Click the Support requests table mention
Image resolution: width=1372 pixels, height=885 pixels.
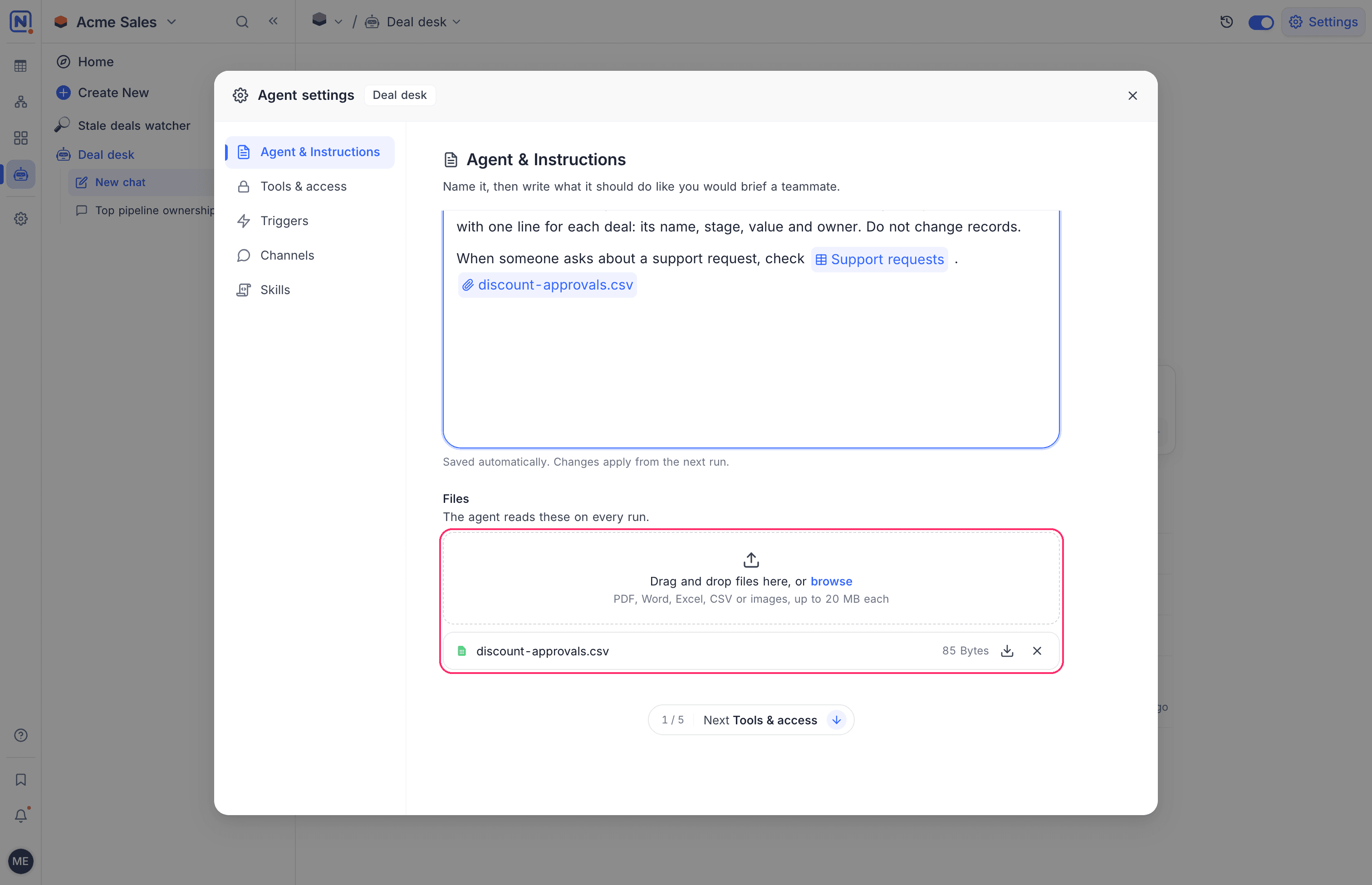point(879,259)
